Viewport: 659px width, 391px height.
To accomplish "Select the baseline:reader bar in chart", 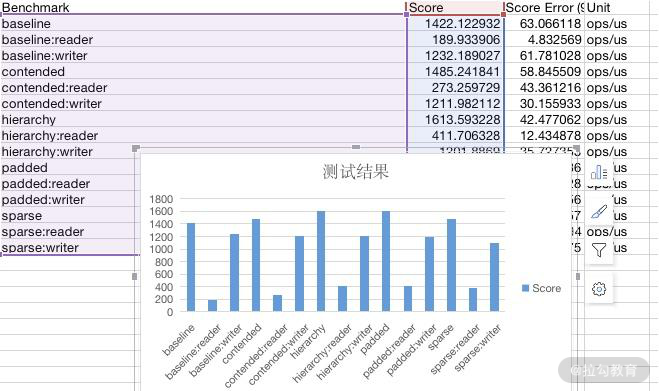I will pos(213,306).
